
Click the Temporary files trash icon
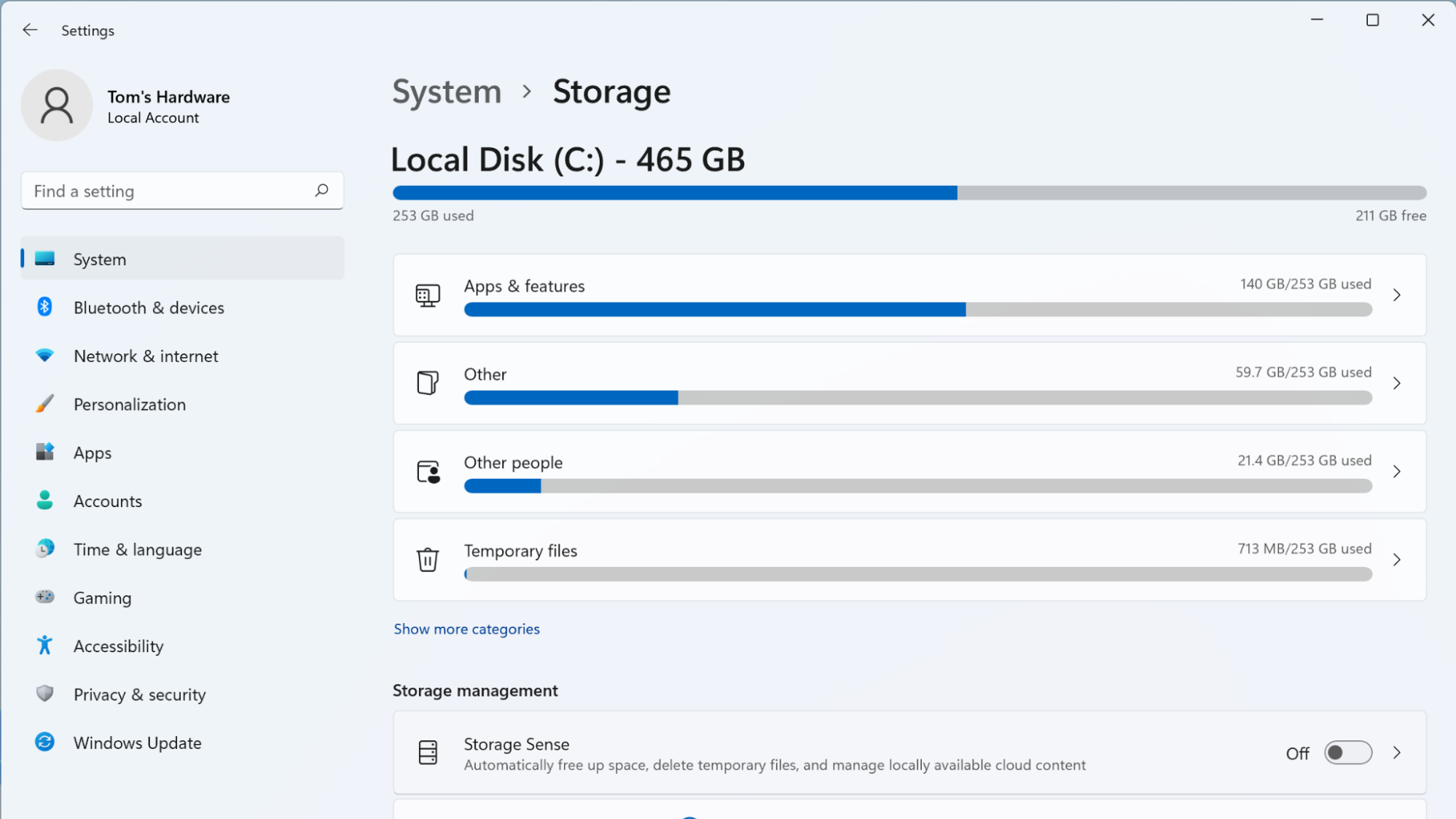coord(427,558)
